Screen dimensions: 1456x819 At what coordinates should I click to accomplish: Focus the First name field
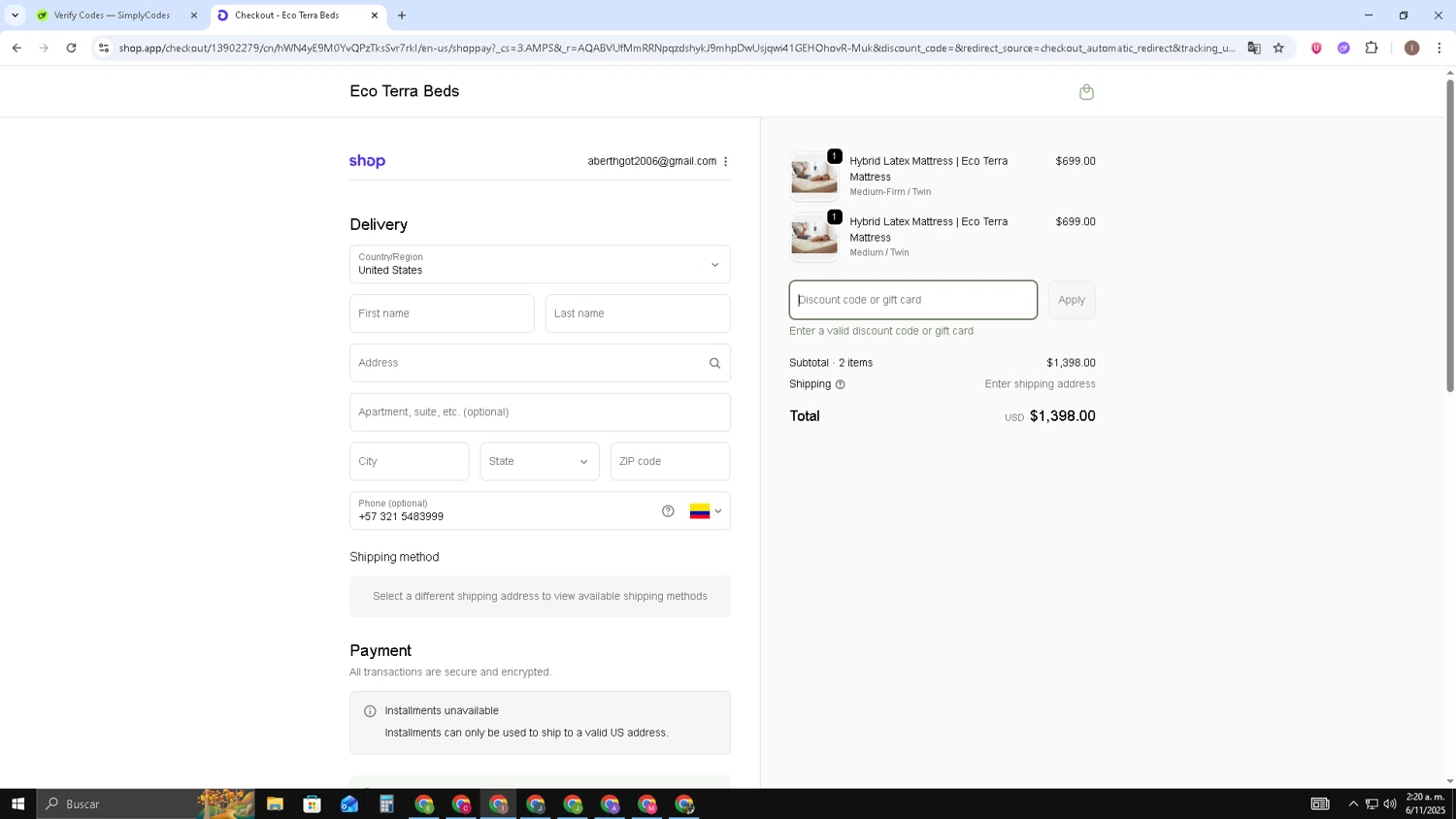[x=442, y=313]
